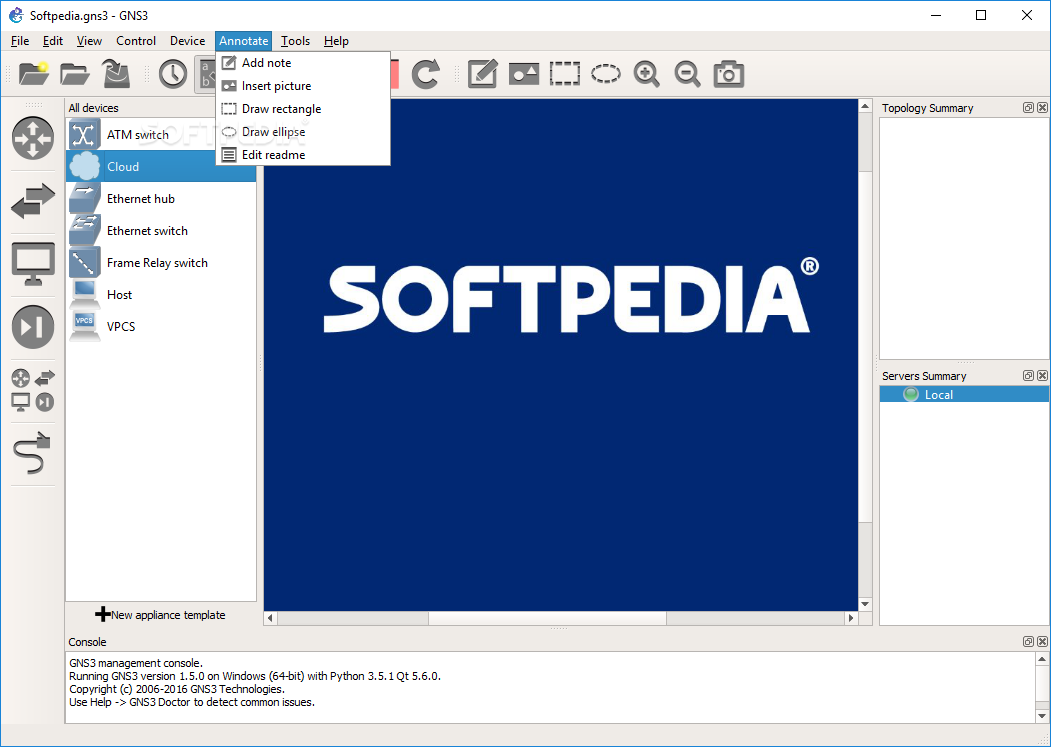The width and height of the screenshot is (1051, 747).
Task: Choose Draw ellipse from Annotate menu
Action: coord(303,132)
